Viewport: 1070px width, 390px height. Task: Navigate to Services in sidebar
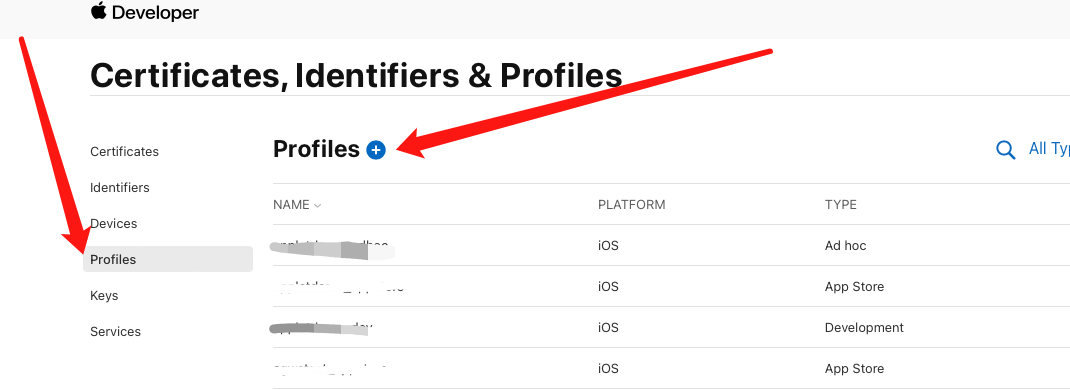coord(115,331)
